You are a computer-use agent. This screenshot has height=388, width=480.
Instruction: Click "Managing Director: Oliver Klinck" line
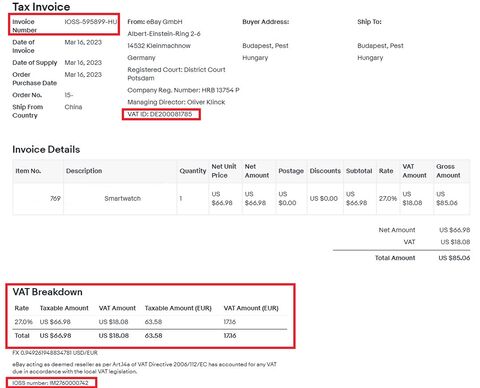click(x=176, y=102)
